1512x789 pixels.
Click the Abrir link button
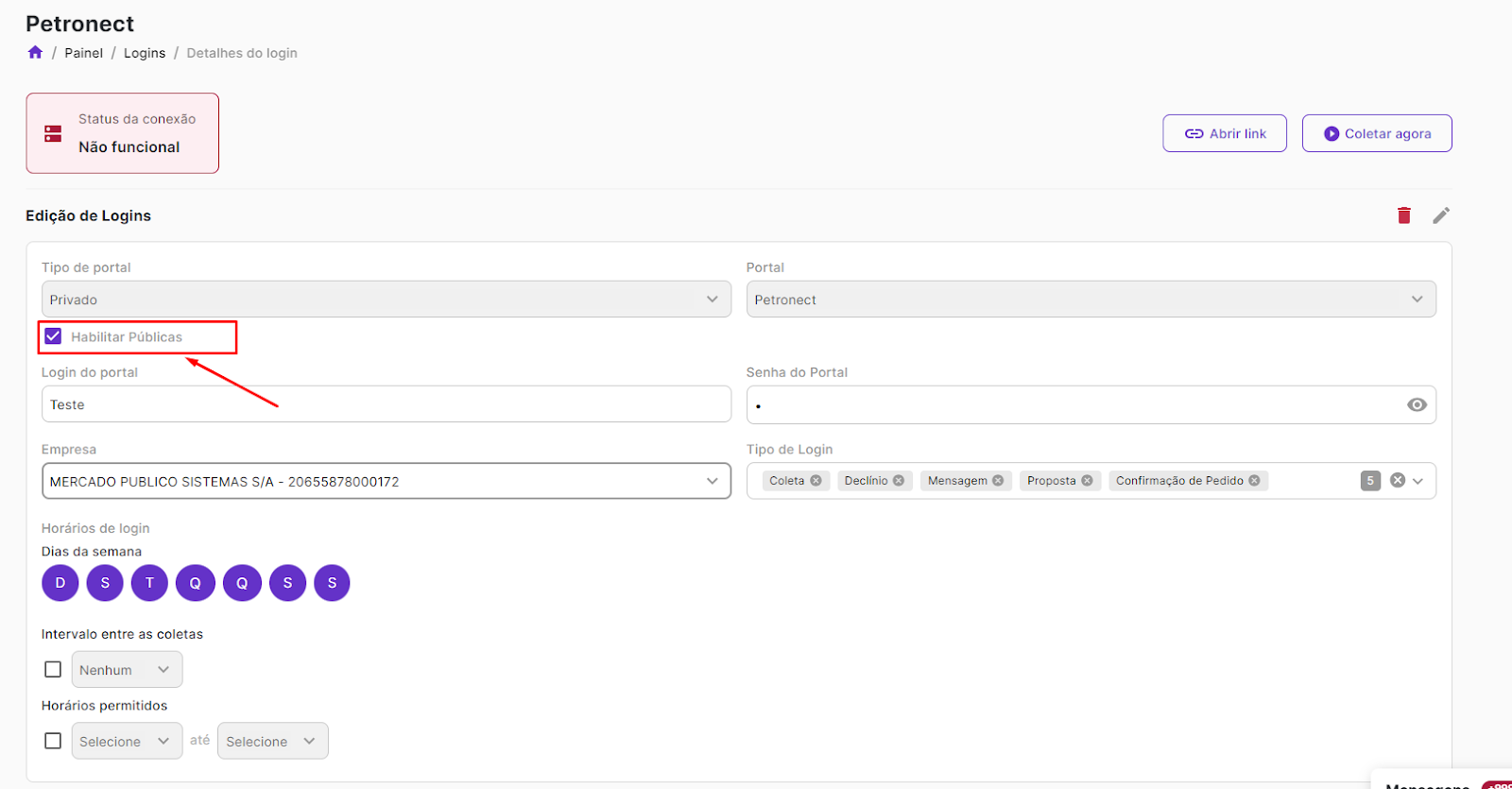1224,133
